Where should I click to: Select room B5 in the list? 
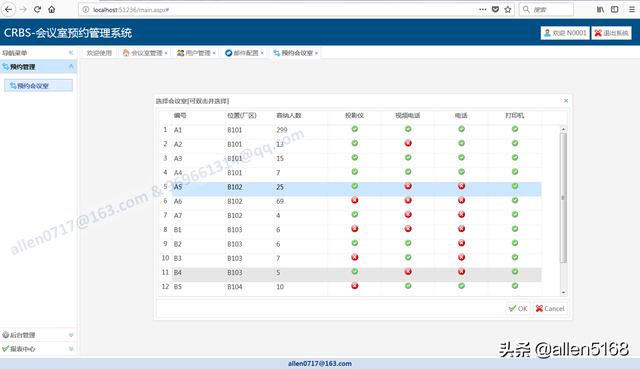click(x=350, y=287)
